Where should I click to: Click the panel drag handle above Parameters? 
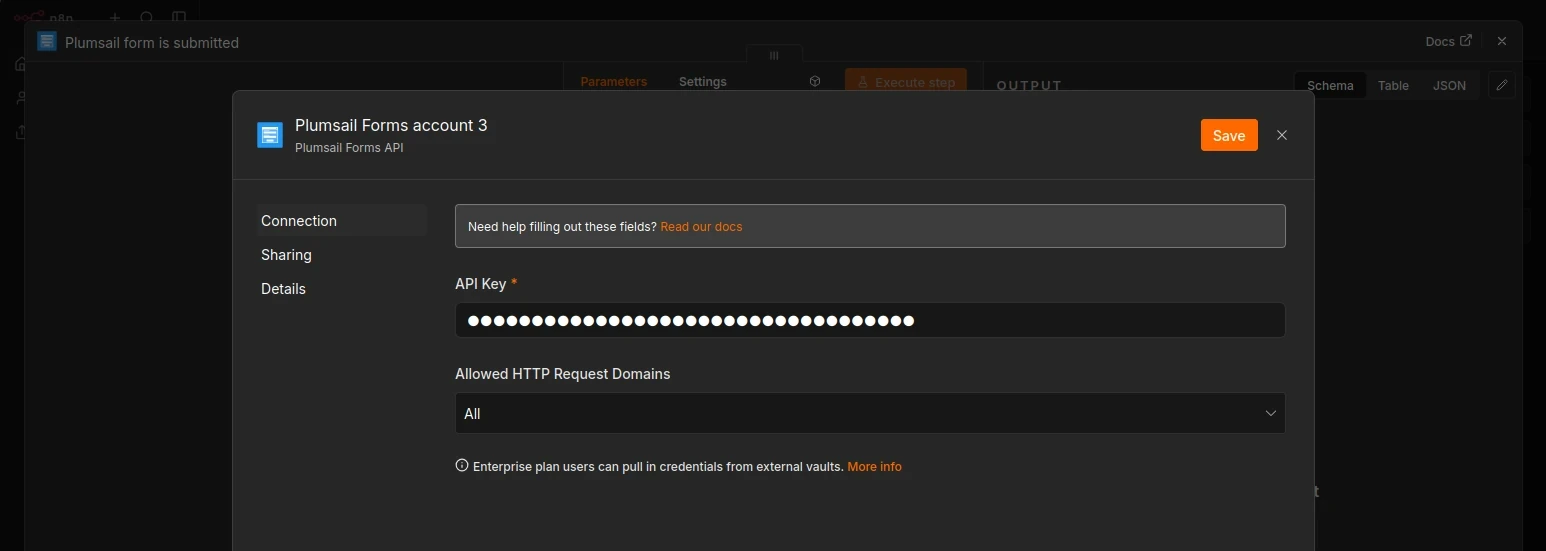click(774, 56)
